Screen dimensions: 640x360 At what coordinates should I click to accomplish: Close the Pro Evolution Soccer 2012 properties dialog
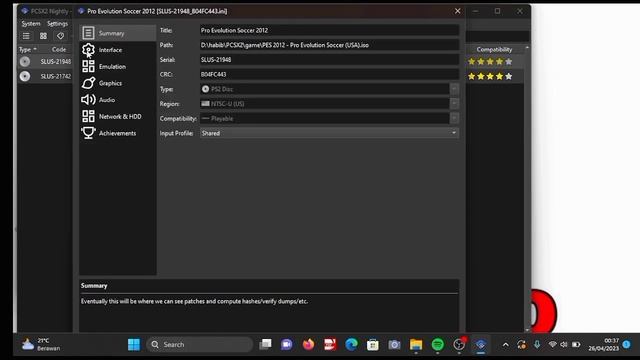[458, 11]
